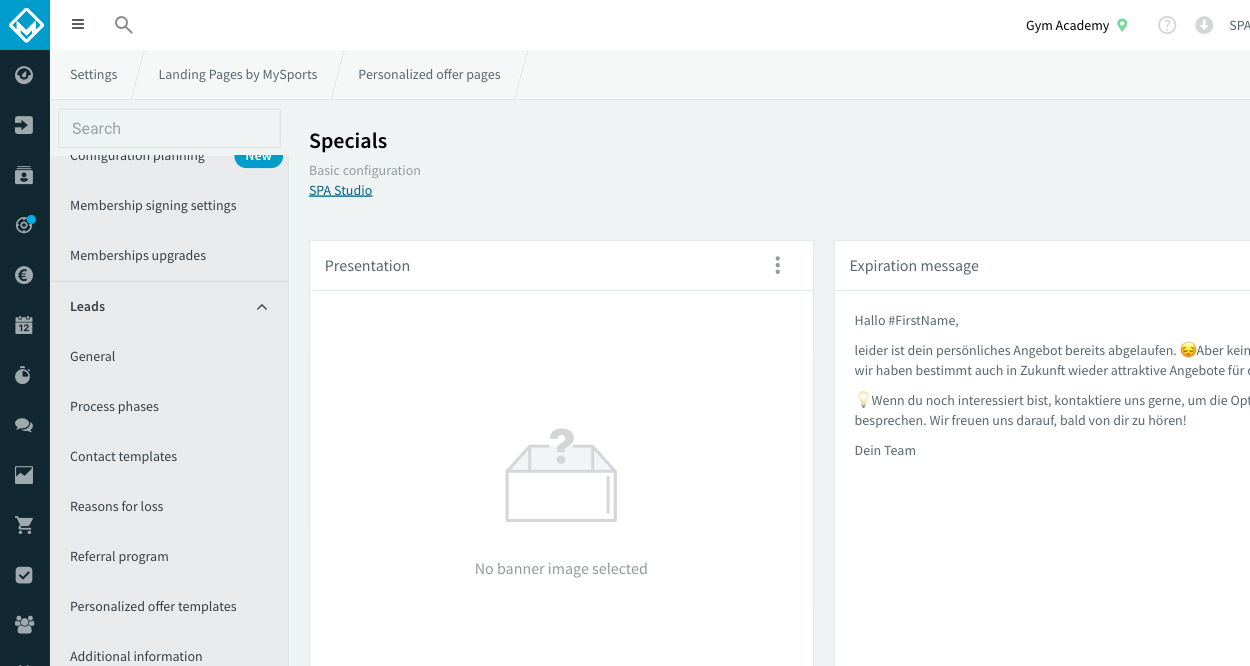Click the green location pin beside Gym Academy
The height and width of the screenshot is (666, 1250).
coord(1122,25)
